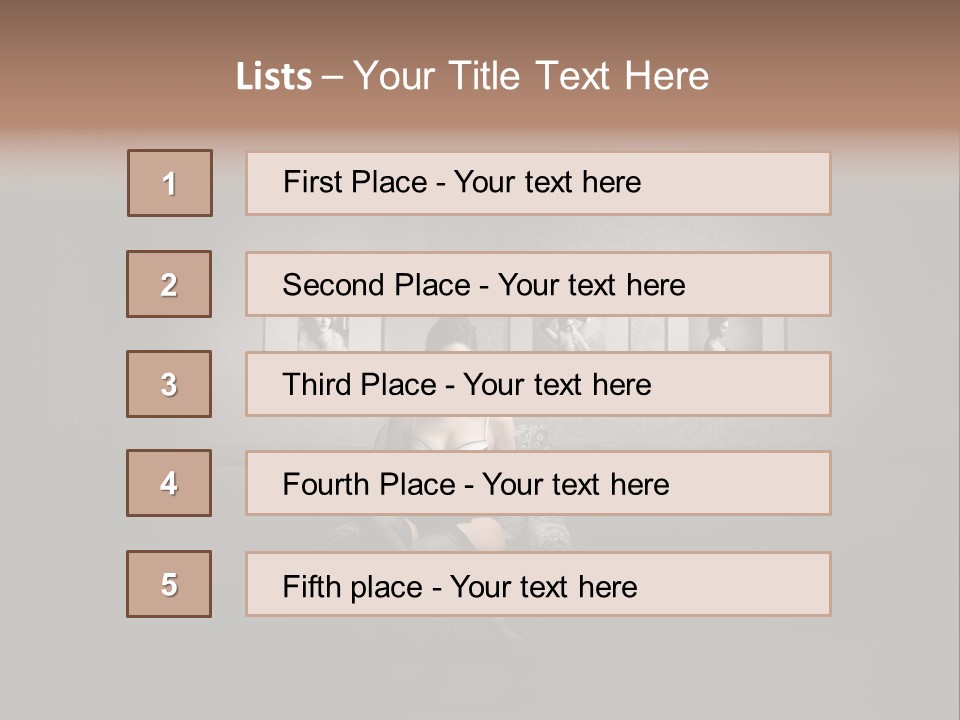
Task: Click the empty right end of Fifth place bar
Action: point(760,584)
